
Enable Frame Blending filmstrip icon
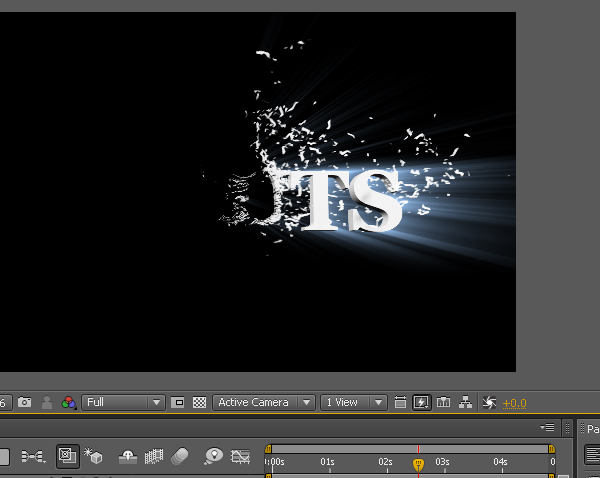coord(153,457)
